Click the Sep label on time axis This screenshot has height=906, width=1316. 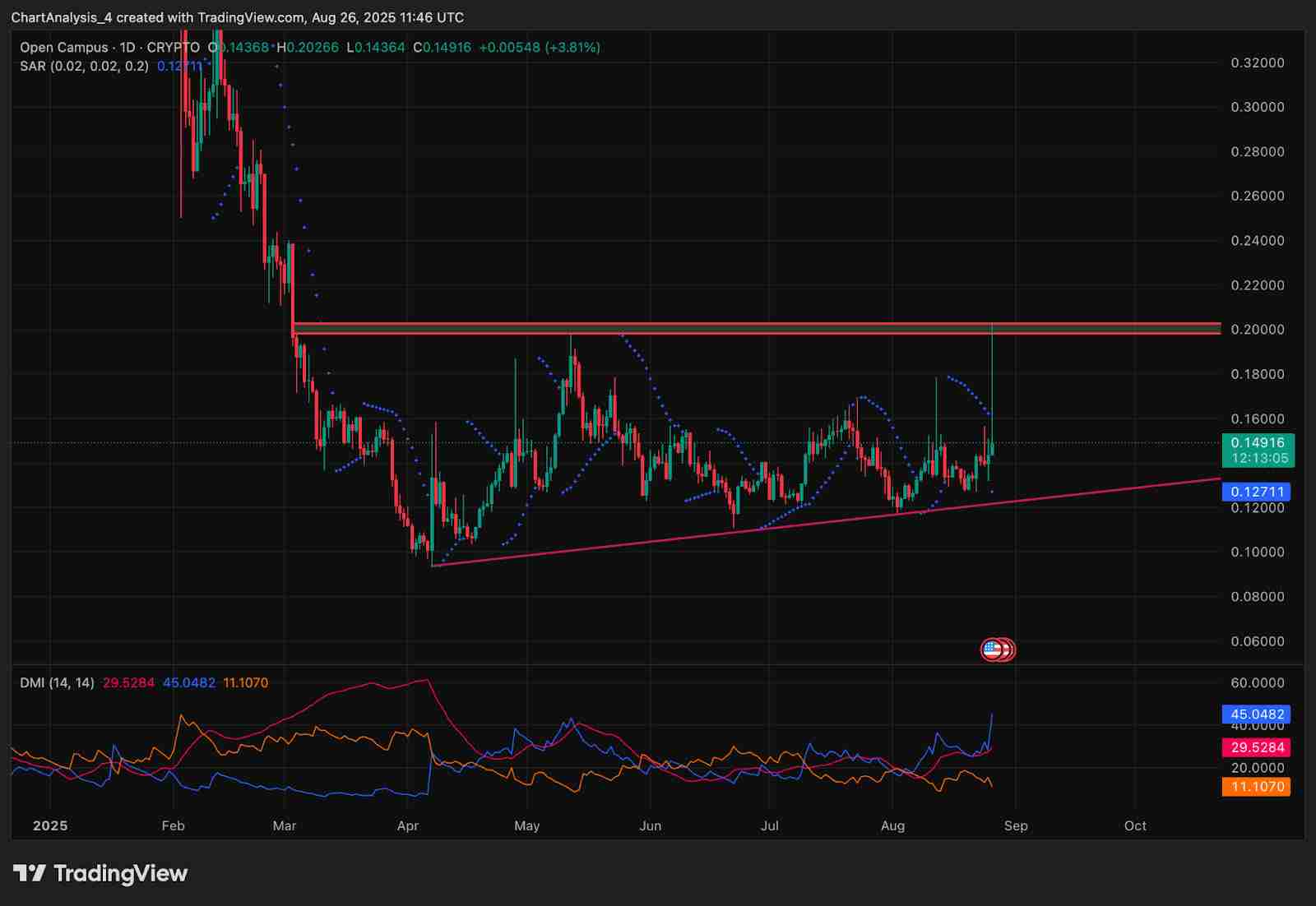click(1016, 825)
